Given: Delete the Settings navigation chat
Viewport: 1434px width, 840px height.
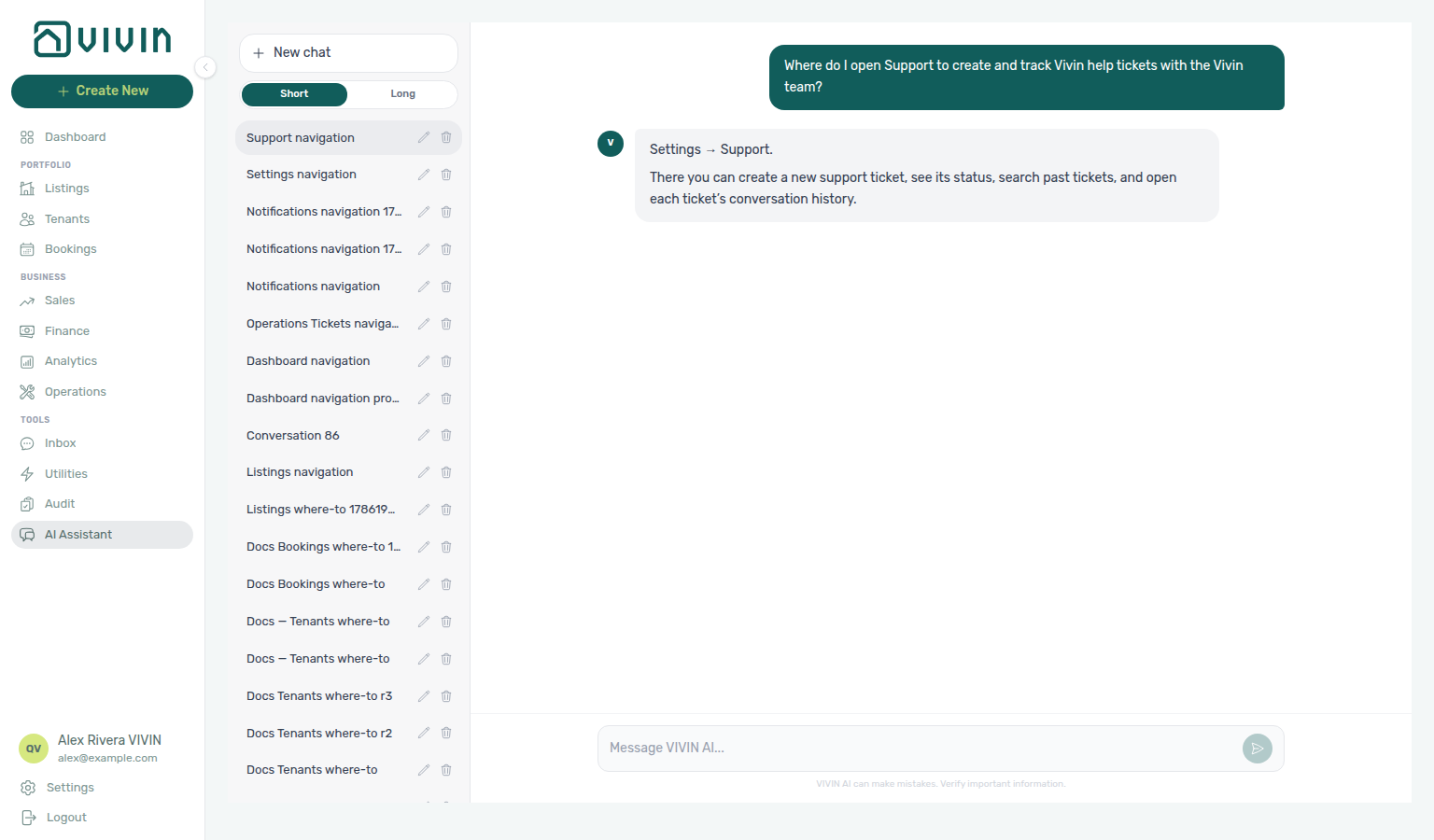Looking at the screenshot, I should (x=446, y=175).
